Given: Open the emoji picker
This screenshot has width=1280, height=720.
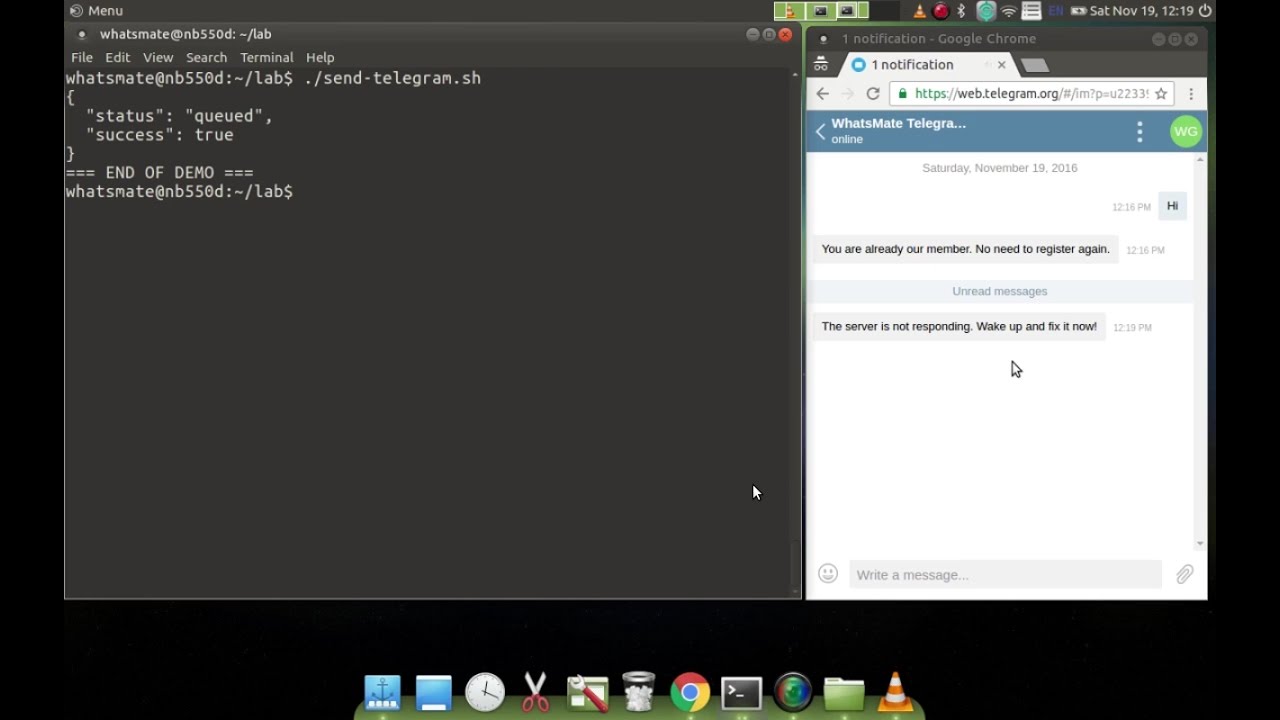Looking at the screenshot, I should (827, 574).
